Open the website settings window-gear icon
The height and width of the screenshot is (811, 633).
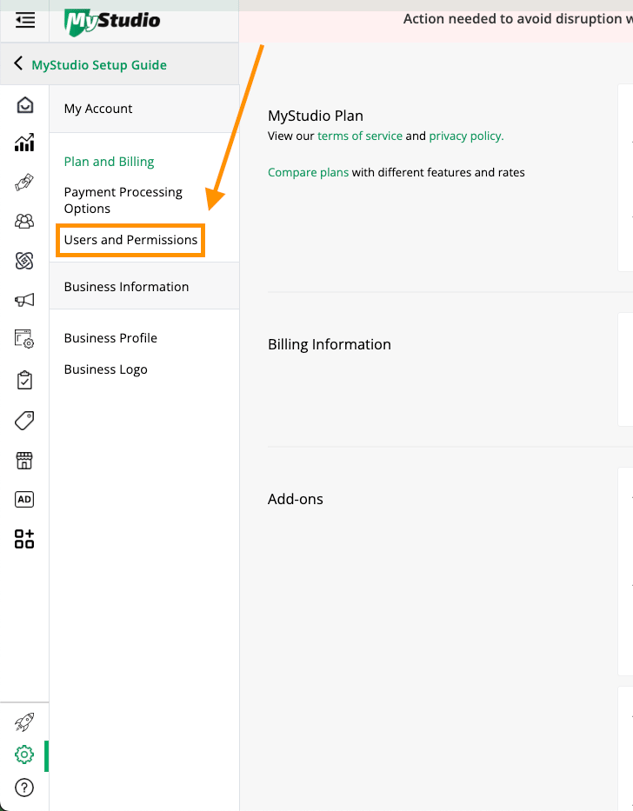[24, 339]
